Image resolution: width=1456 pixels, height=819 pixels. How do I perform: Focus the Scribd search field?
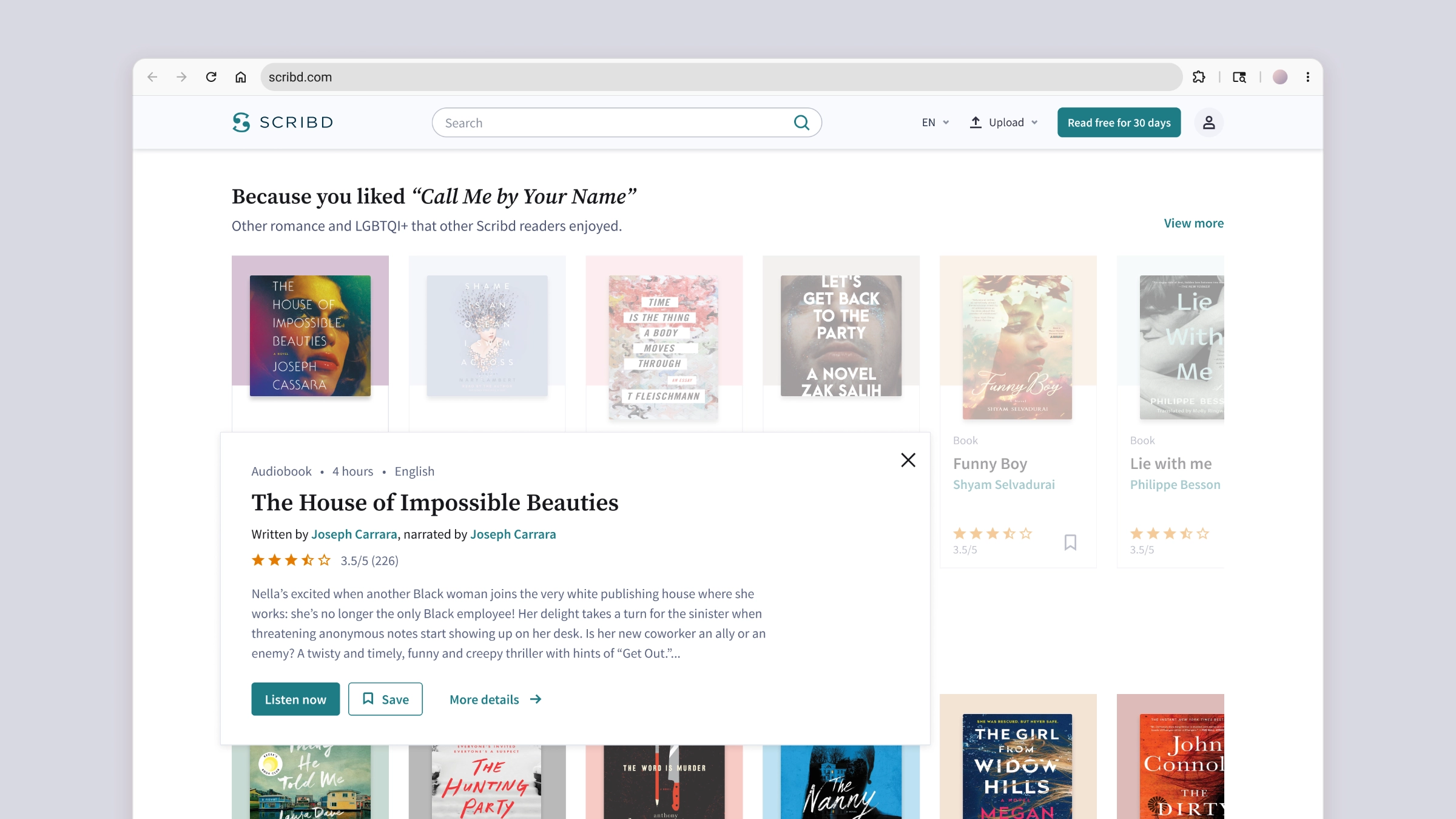pos(627,123)
